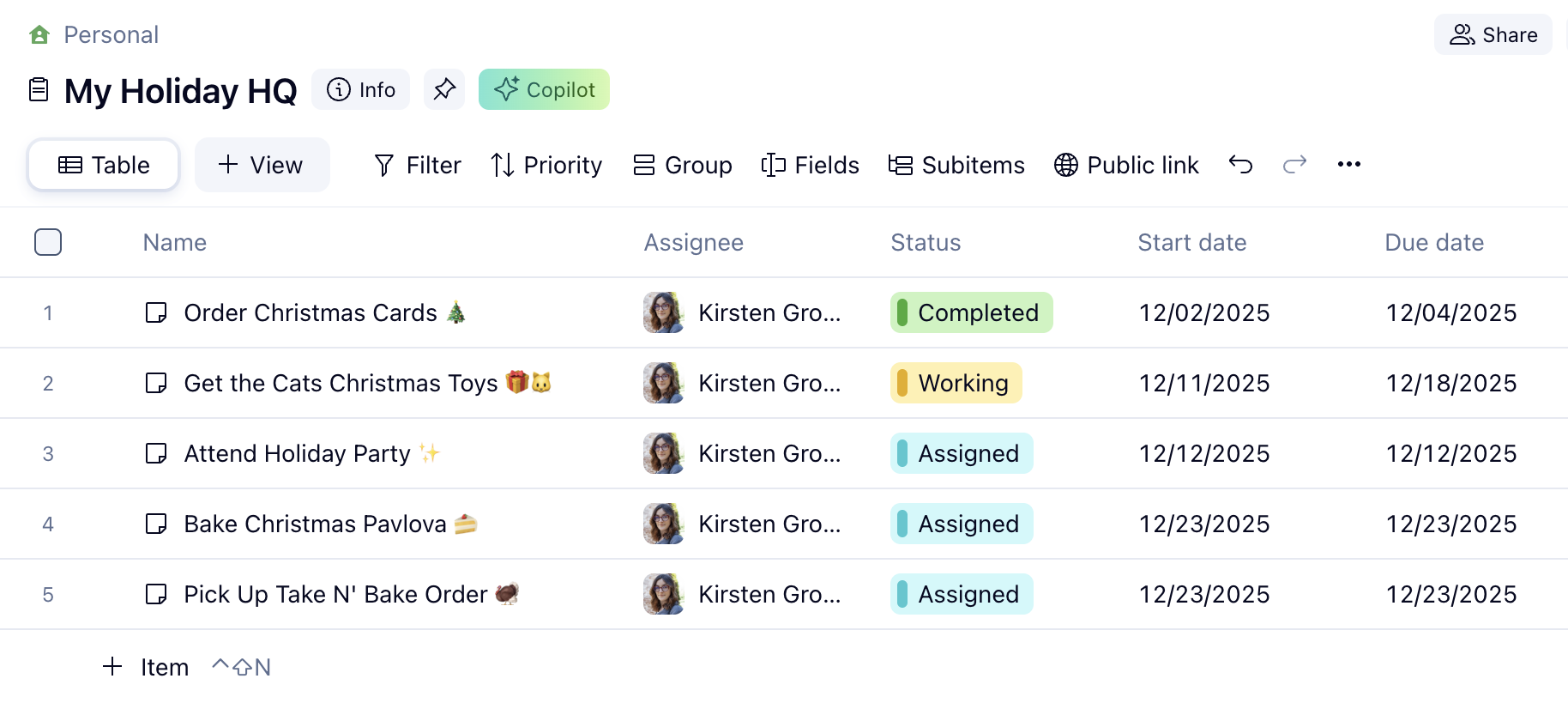Open note icon for Bake Christmas Pavlova
The height and width of the screenshot is (709, 1568).
pos(156,524)
